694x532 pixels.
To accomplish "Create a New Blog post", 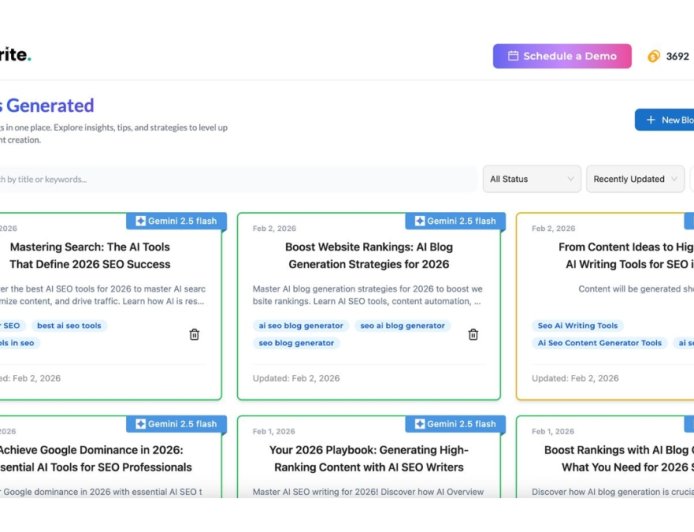I will [664, 120].
